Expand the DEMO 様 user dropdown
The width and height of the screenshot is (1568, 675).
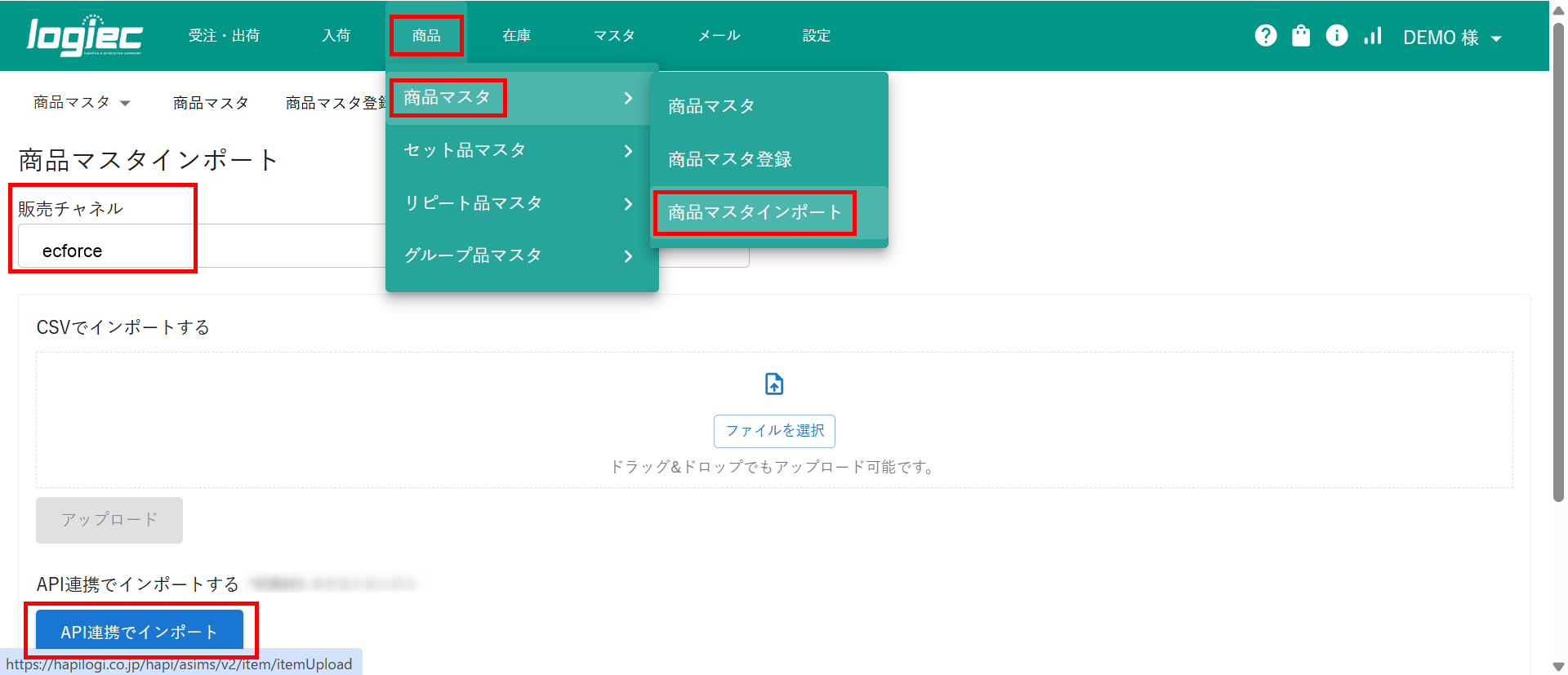(1452, 38)
